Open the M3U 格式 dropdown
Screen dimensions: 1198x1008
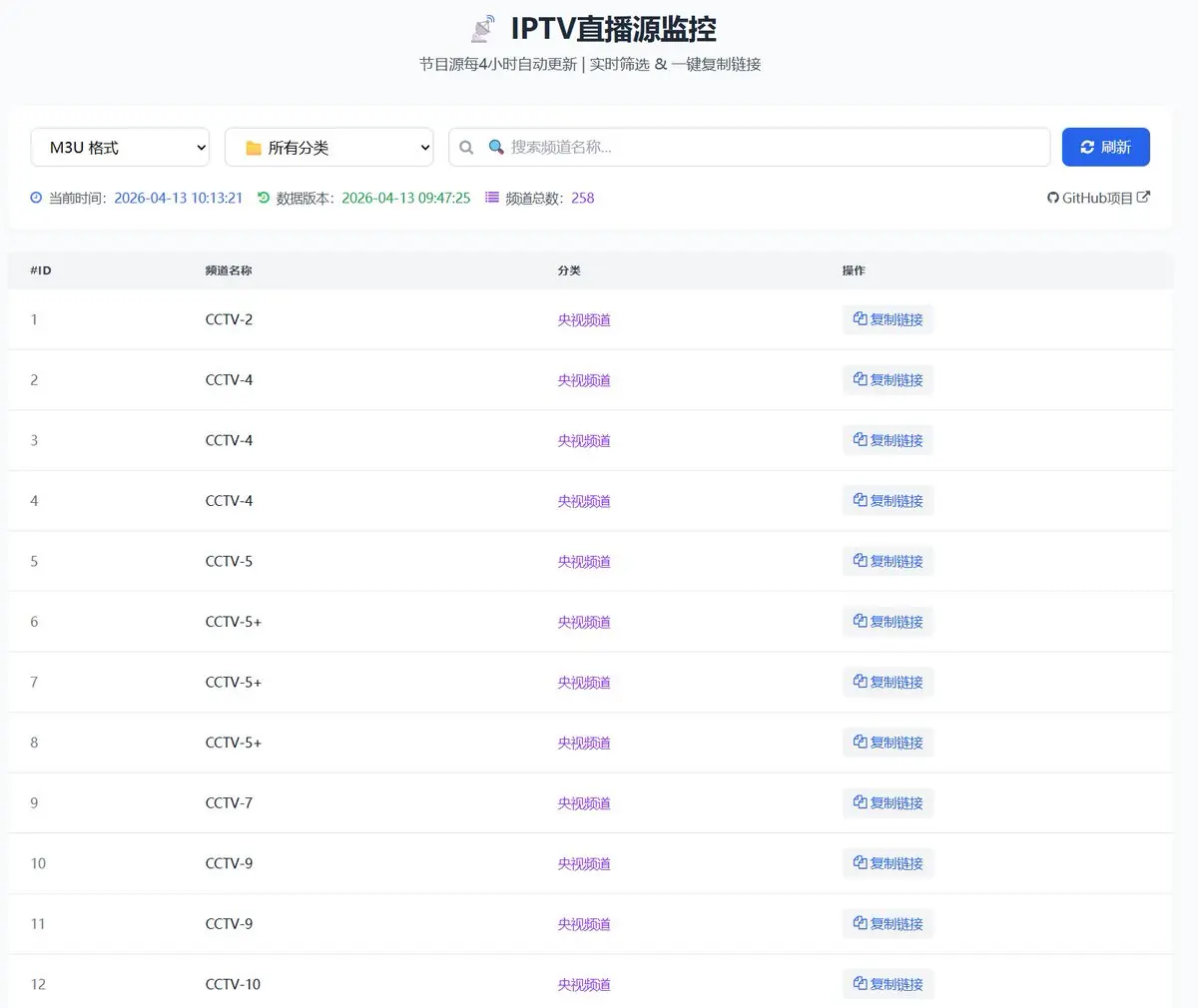120,146
